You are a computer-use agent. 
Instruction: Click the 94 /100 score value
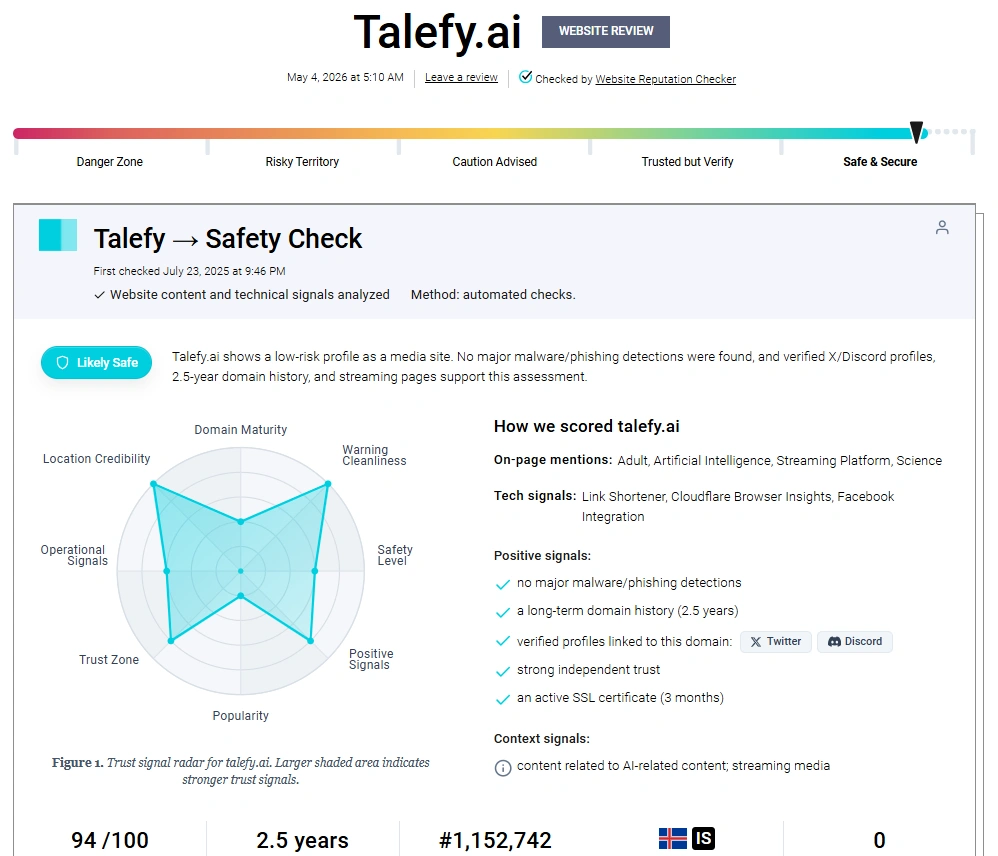[110, 840]
